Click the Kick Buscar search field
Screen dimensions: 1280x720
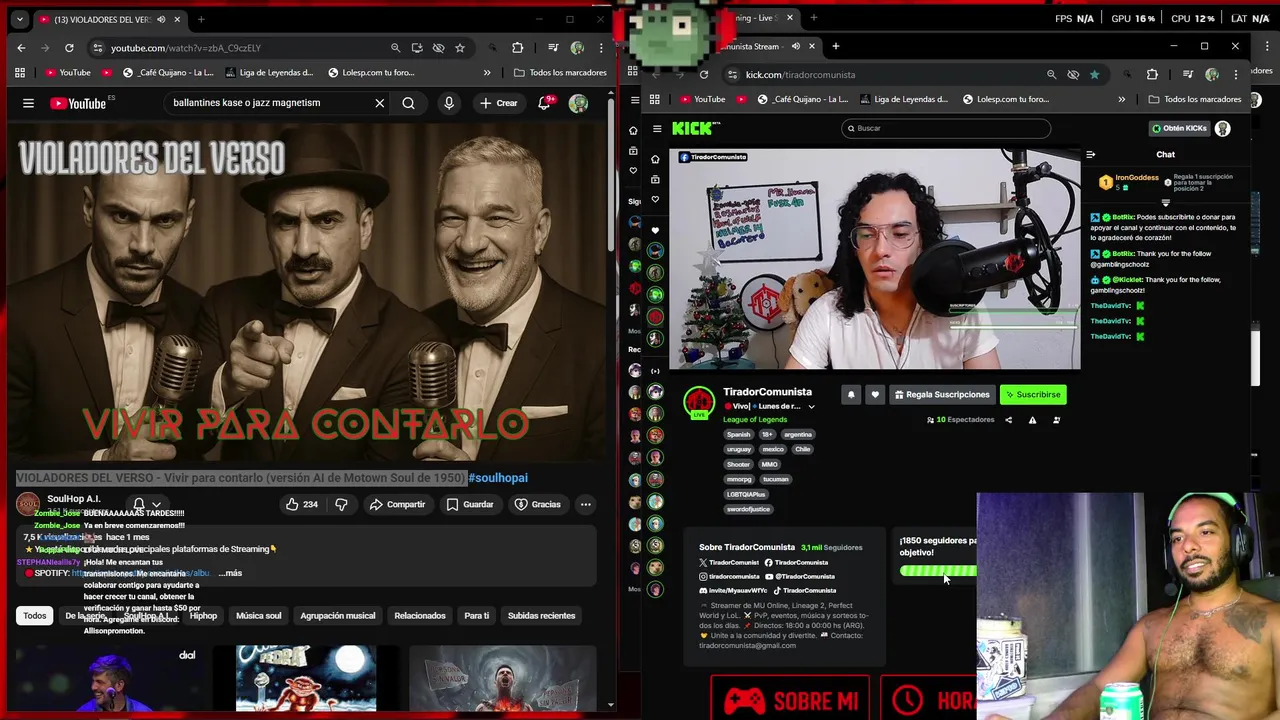coord(945,128)
